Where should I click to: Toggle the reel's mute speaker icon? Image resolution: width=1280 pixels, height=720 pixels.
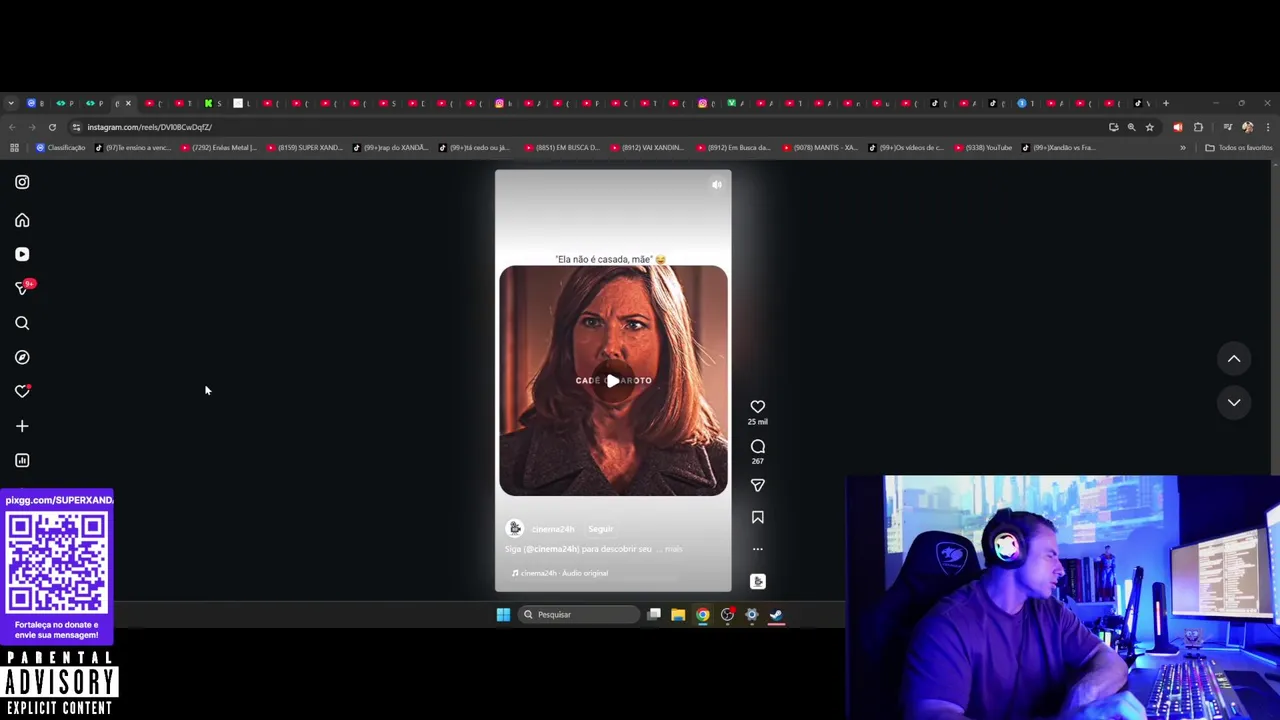[716, 185]
